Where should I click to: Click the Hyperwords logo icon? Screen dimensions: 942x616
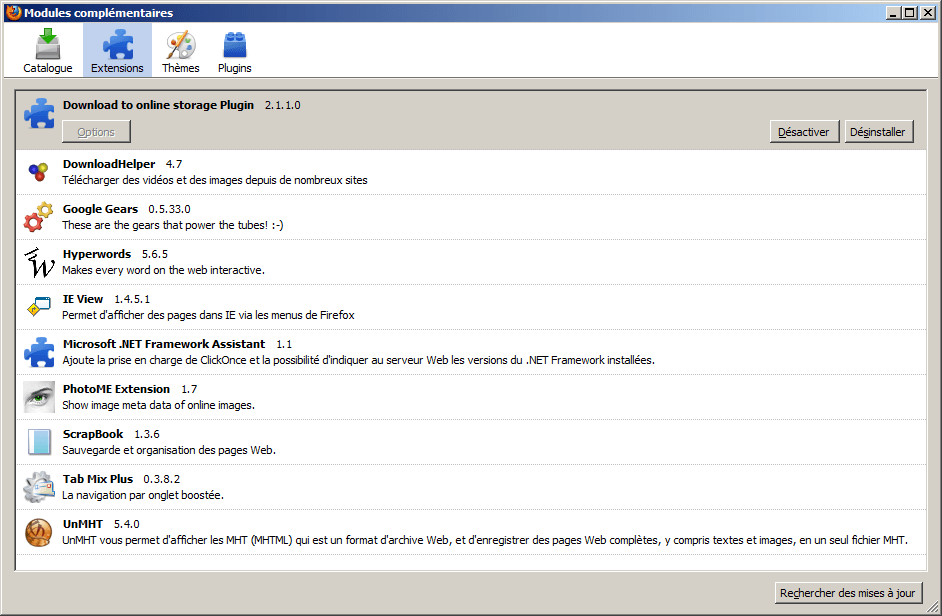pos(39,263)
